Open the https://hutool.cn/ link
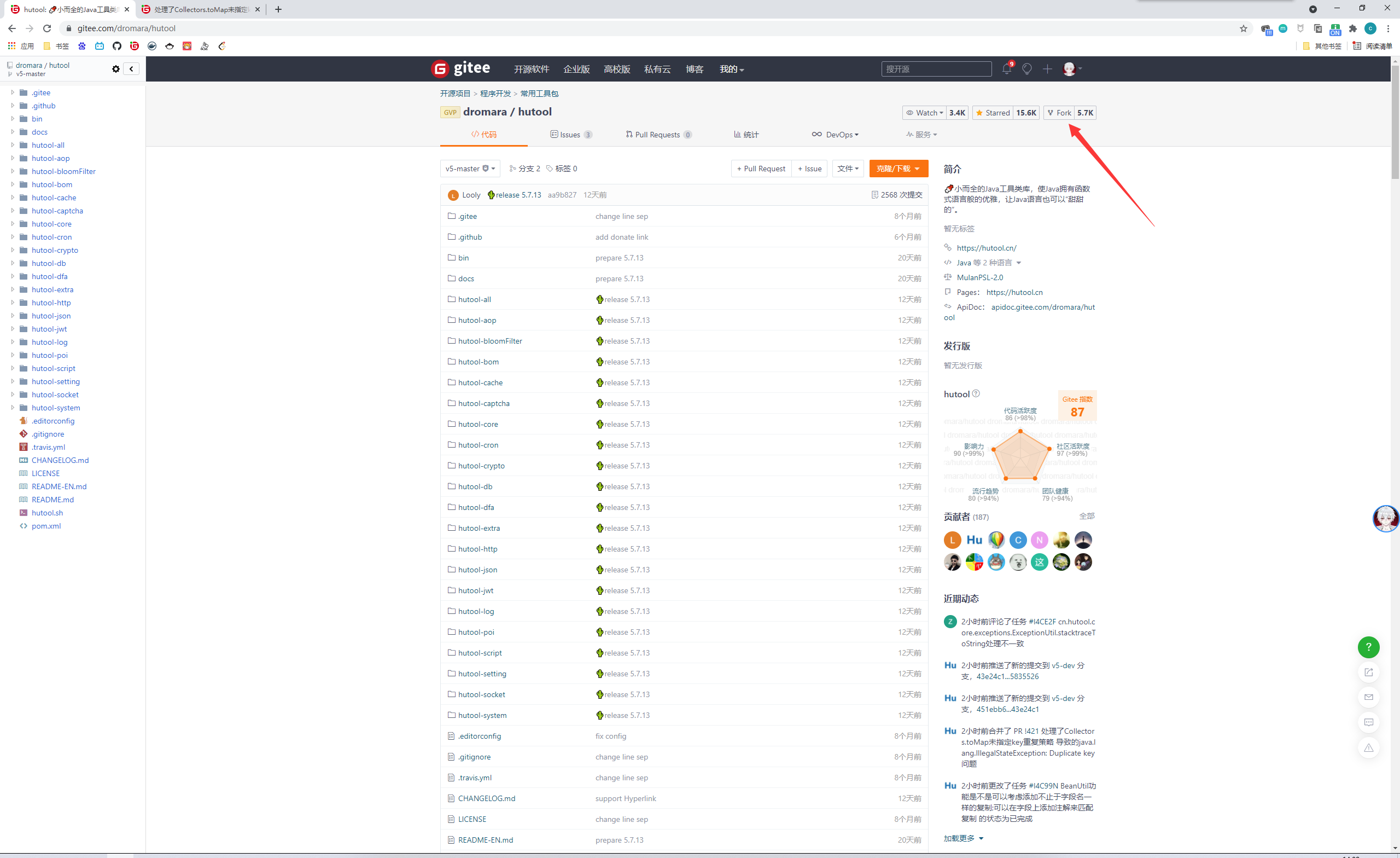1400x858 pixels. (x=987, y=248)
